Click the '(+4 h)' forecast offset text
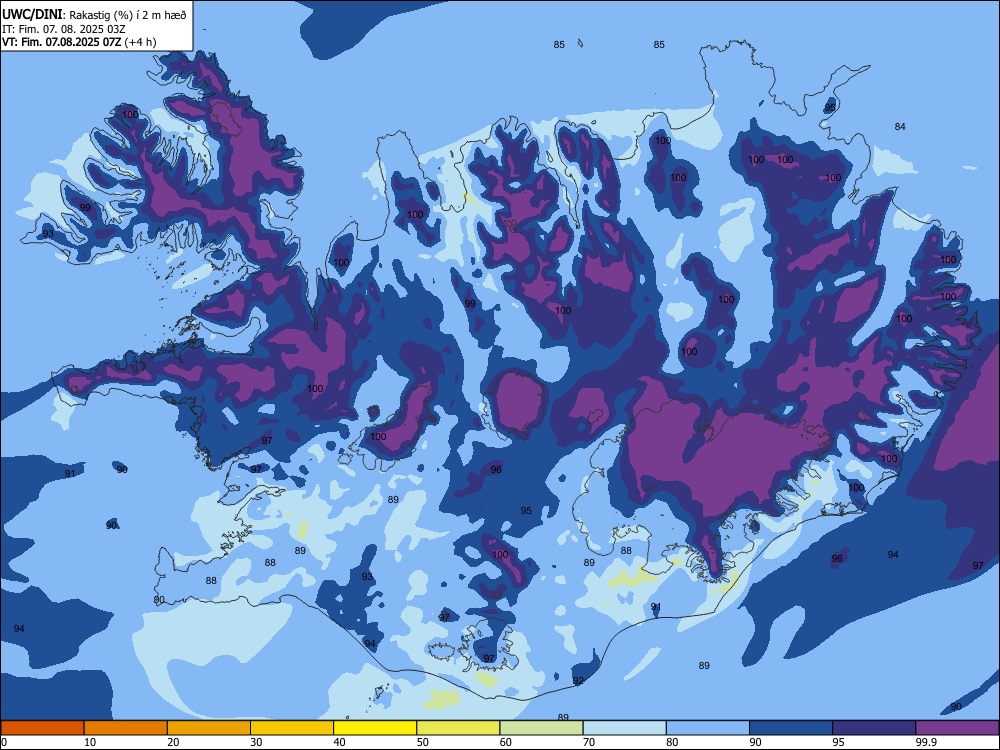Viewport: 1000px width, 750px height. [x=140, y=43]
